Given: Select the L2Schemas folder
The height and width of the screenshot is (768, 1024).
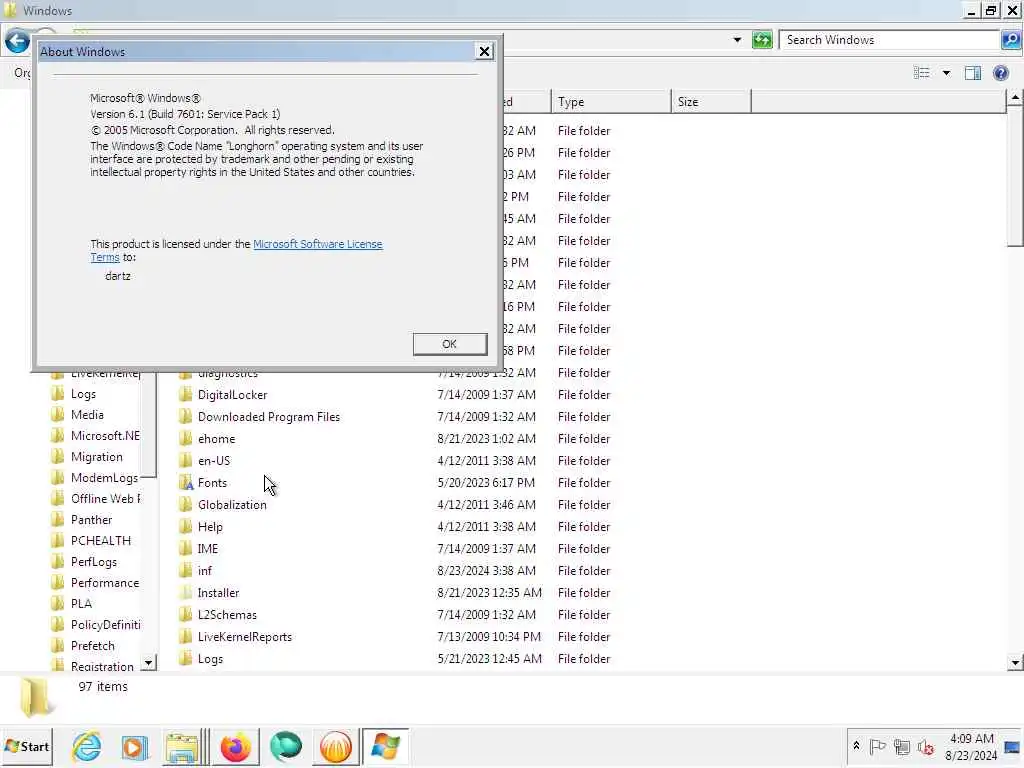Looking at the screenshot, I should point(227,615).
